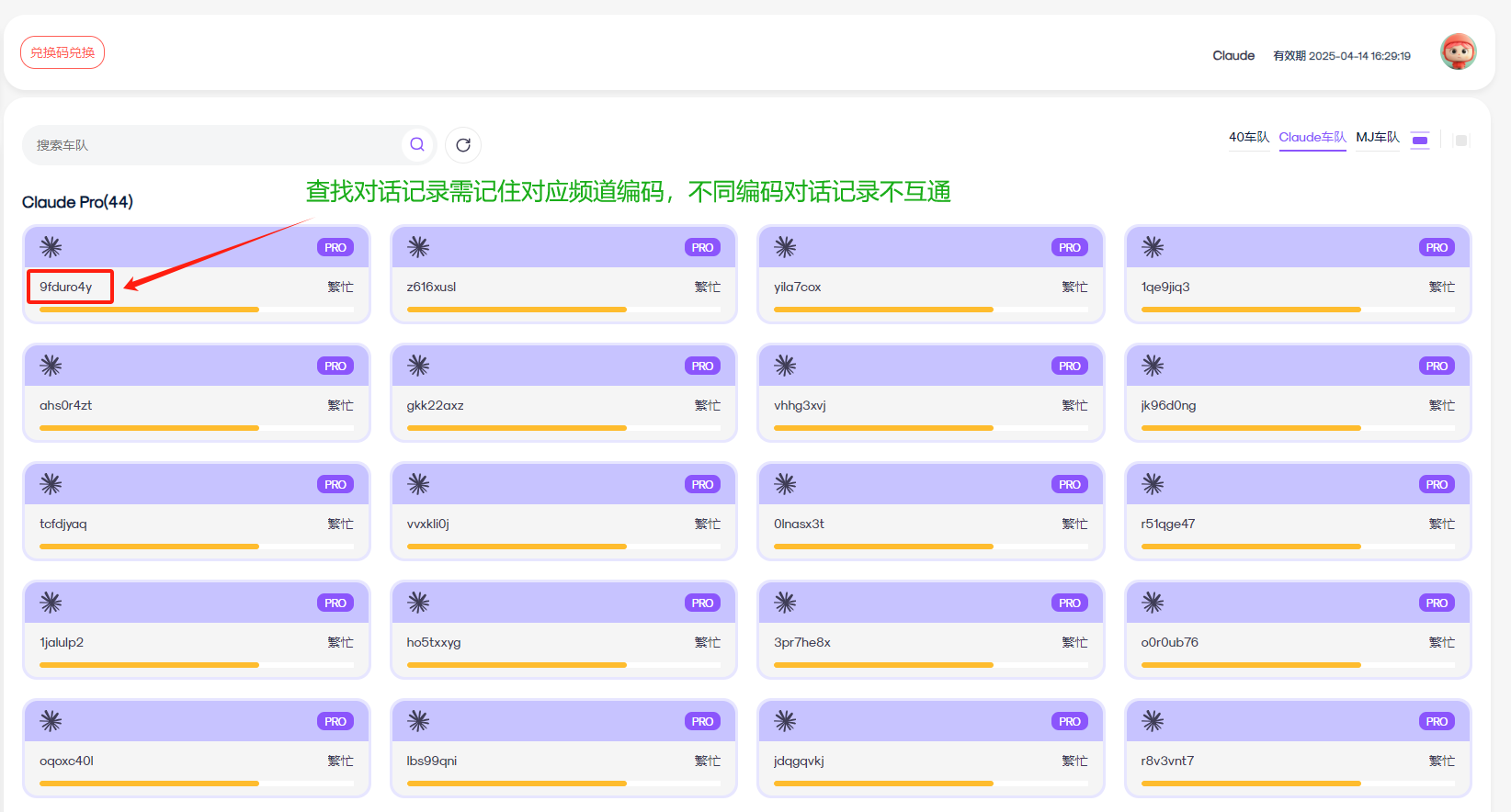Viewport: 1511px width, 812px height.
Task: Click the PRO badge on 0lnasx3t card
Action: [x=1070, y=484]
